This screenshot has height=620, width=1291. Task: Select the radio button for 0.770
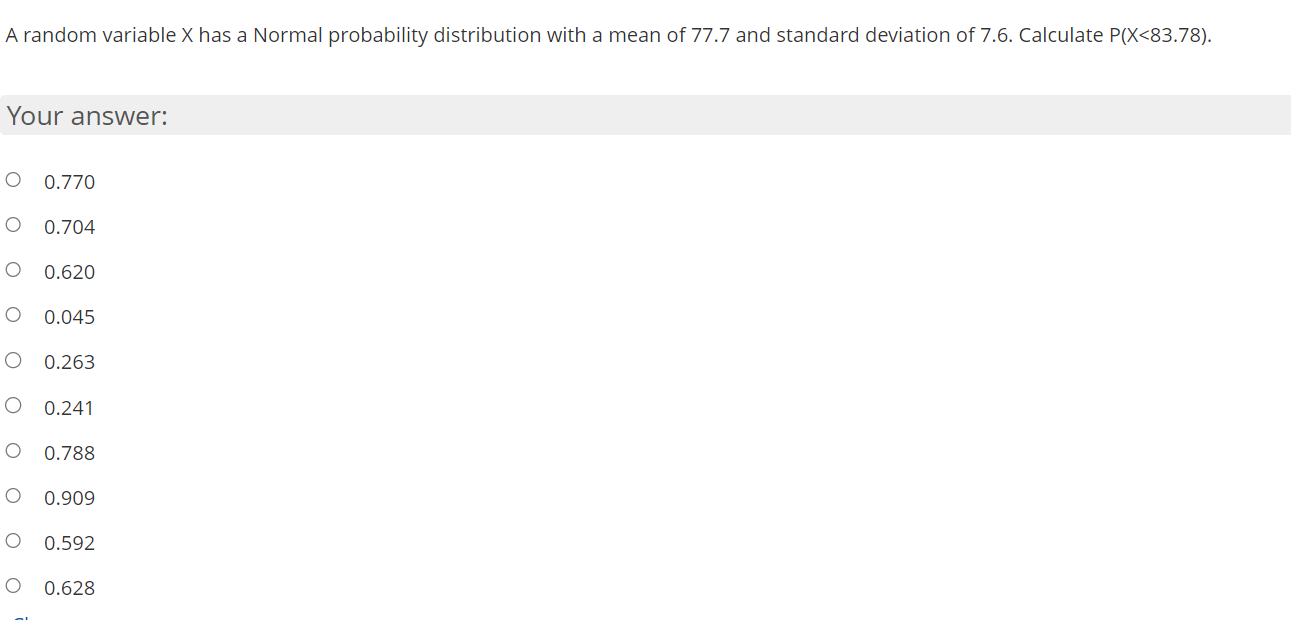[x=13, y=178]
